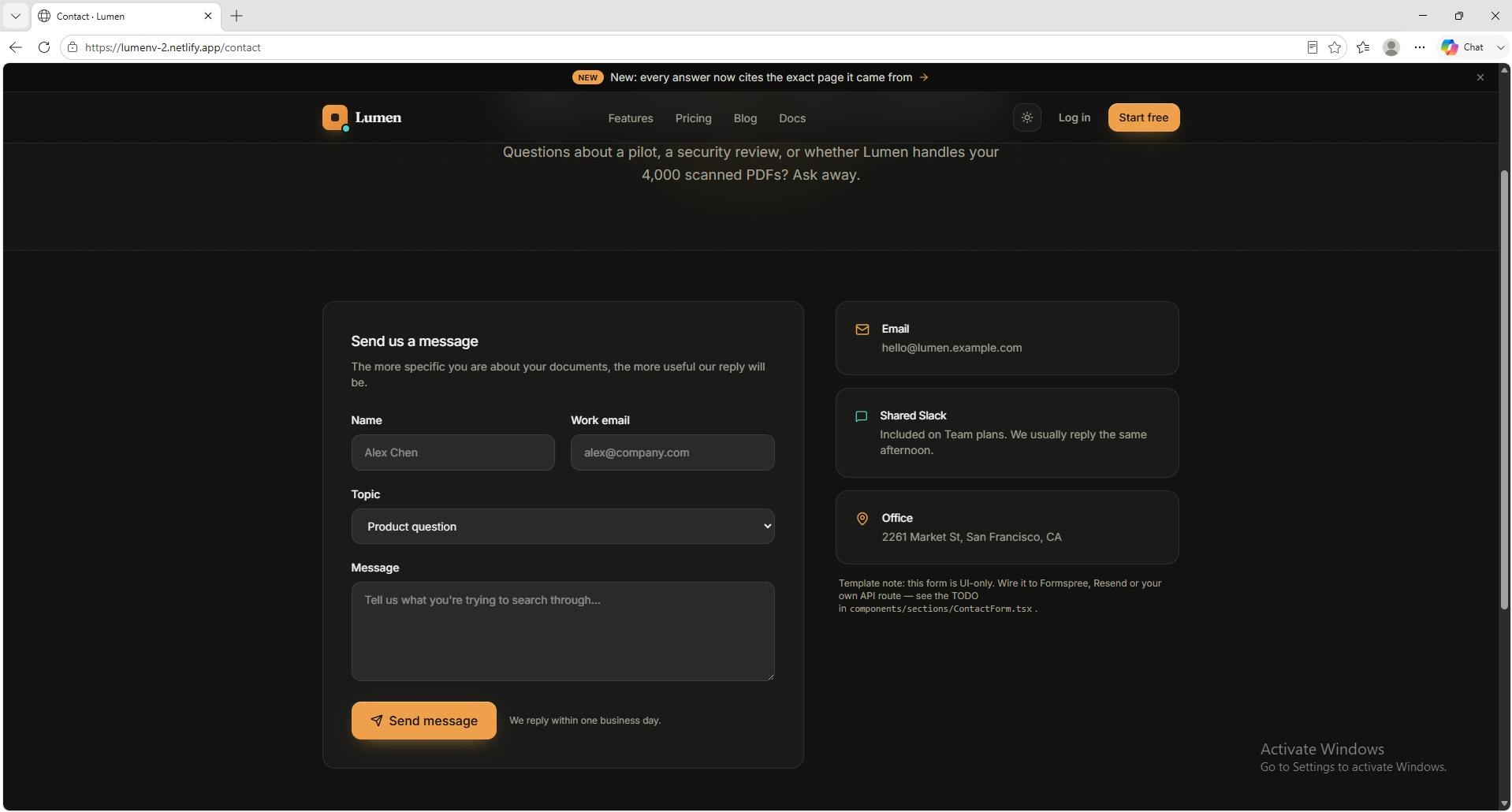Open the Copilot Chat icon
Screen dimensions: 1512x812
1449,47
